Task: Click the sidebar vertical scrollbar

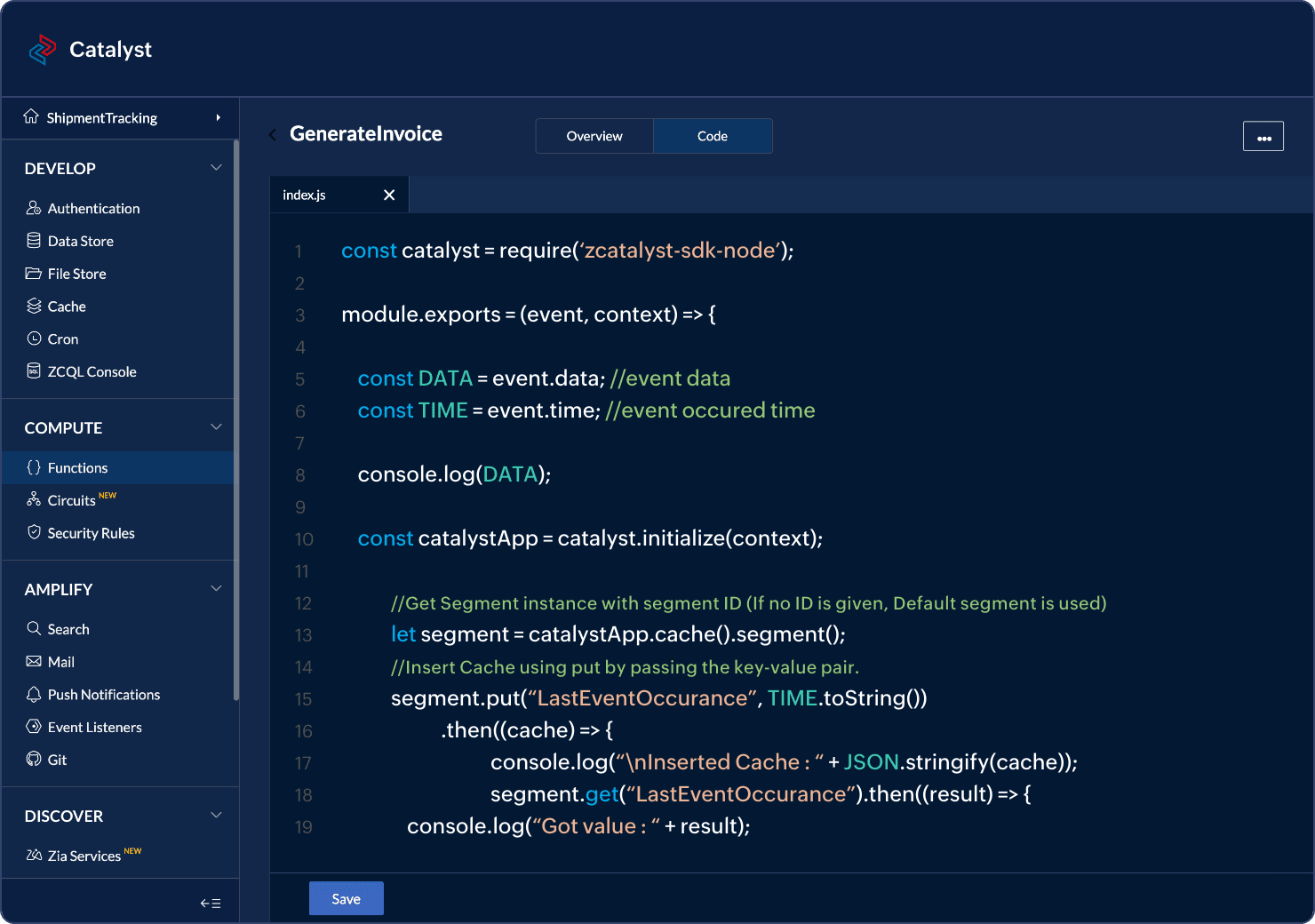Action: [x=236, y=419]
